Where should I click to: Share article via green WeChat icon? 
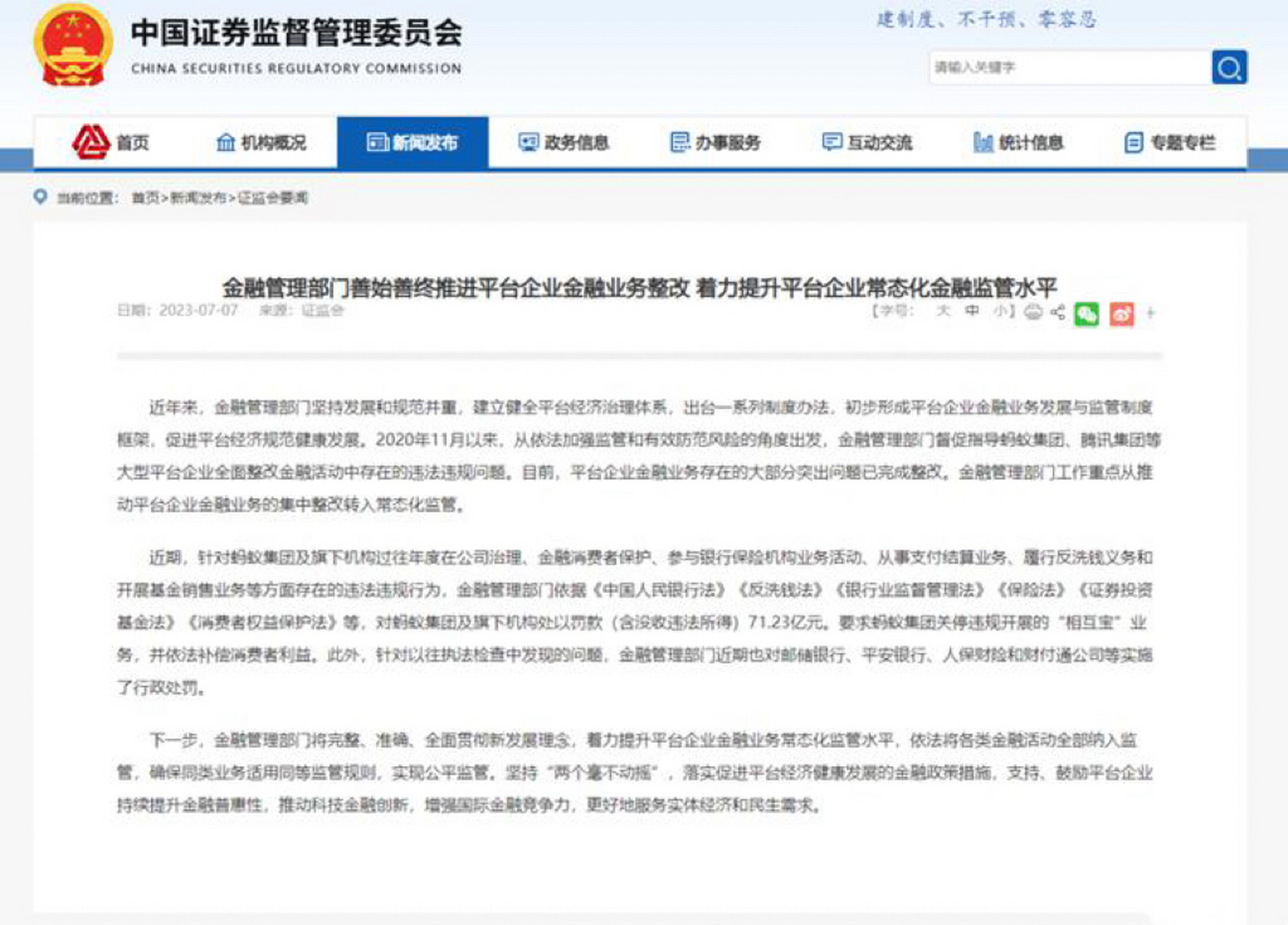[x=1086, y=314]
